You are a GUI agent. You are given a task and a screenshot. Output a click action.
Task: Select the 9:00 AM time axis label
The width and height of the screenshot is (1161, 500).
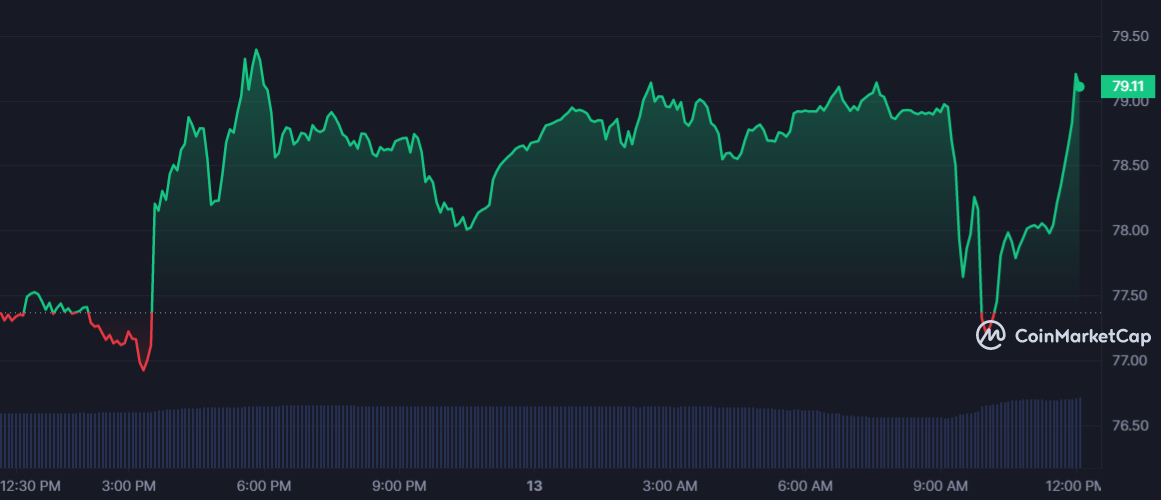[938, 487]
